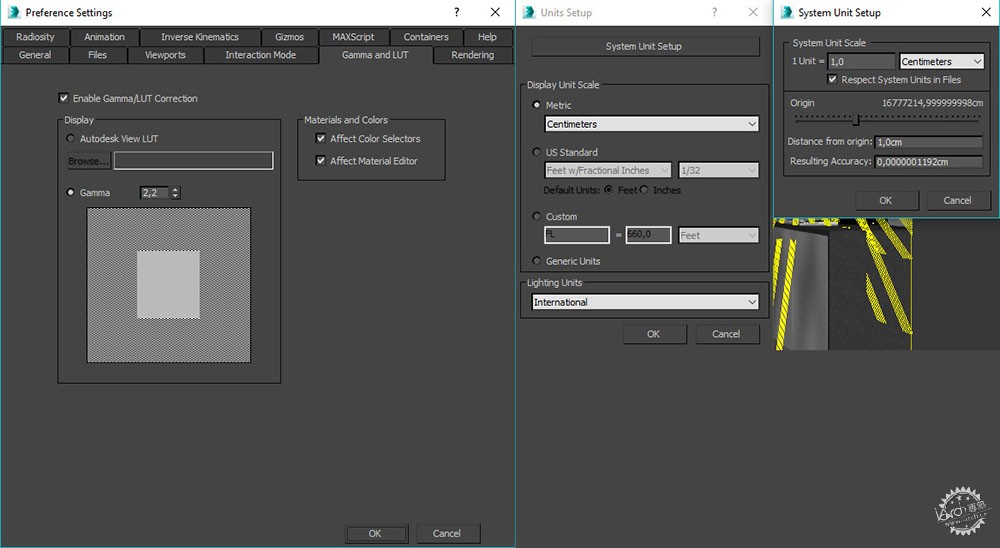Close the Preference Settings window
Screen dimensions: 1000x548
(495, 12)
